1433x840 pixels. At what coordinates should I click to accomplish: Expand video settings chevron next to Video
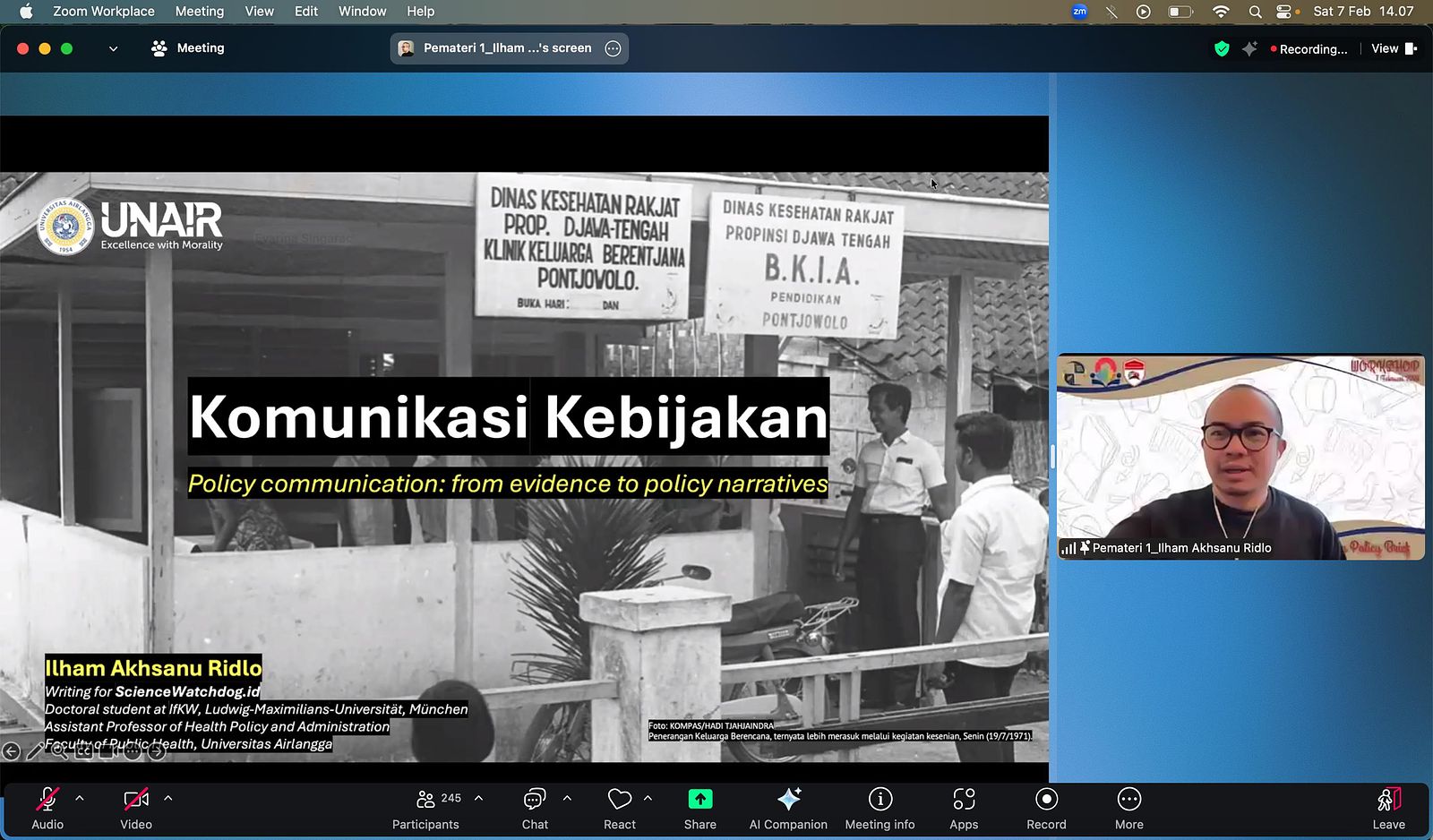[167, 798]
